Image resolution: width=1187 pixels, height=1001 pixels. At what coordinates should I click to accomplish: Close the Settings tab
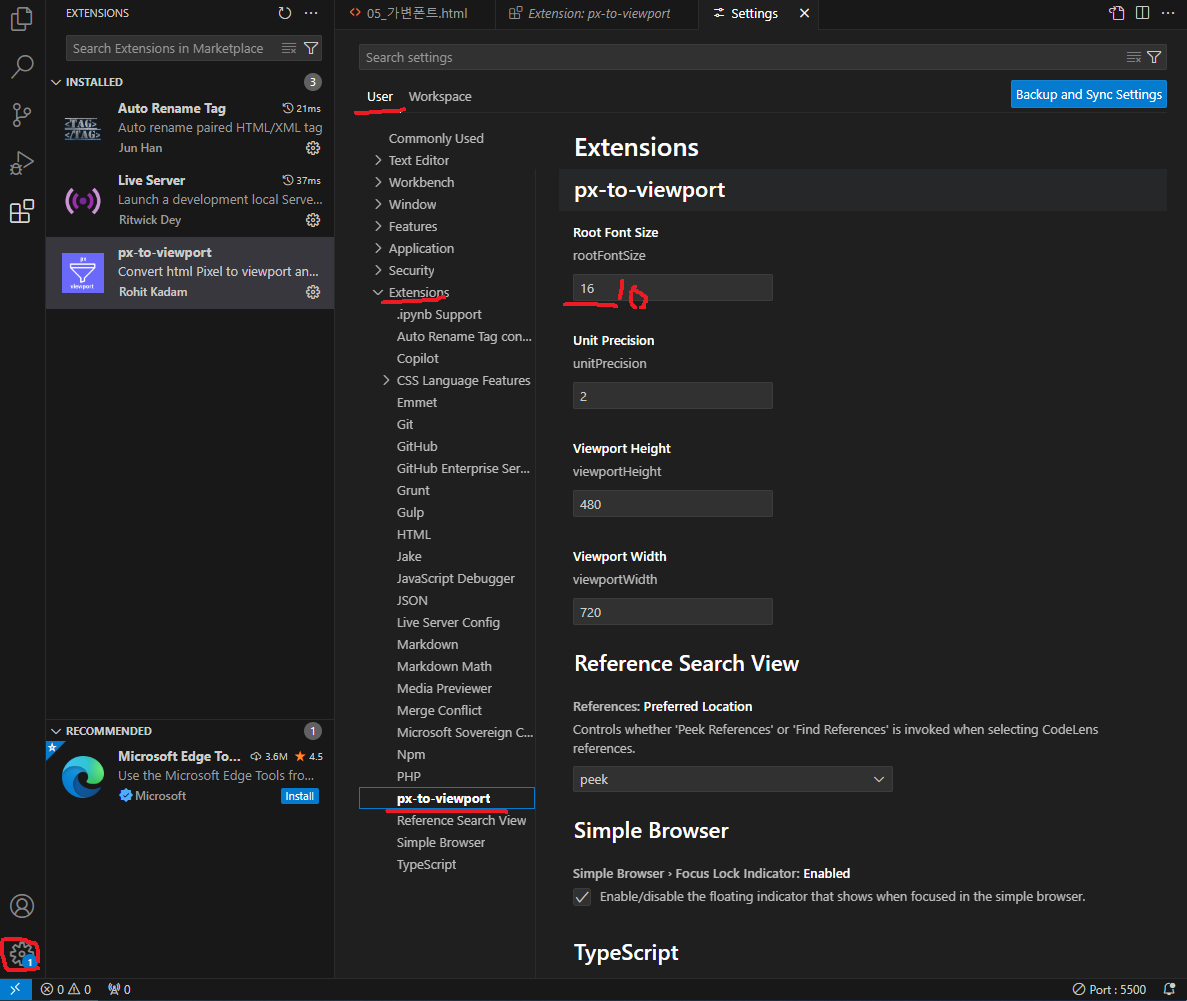pyautogui.click(x=804, y=13)
